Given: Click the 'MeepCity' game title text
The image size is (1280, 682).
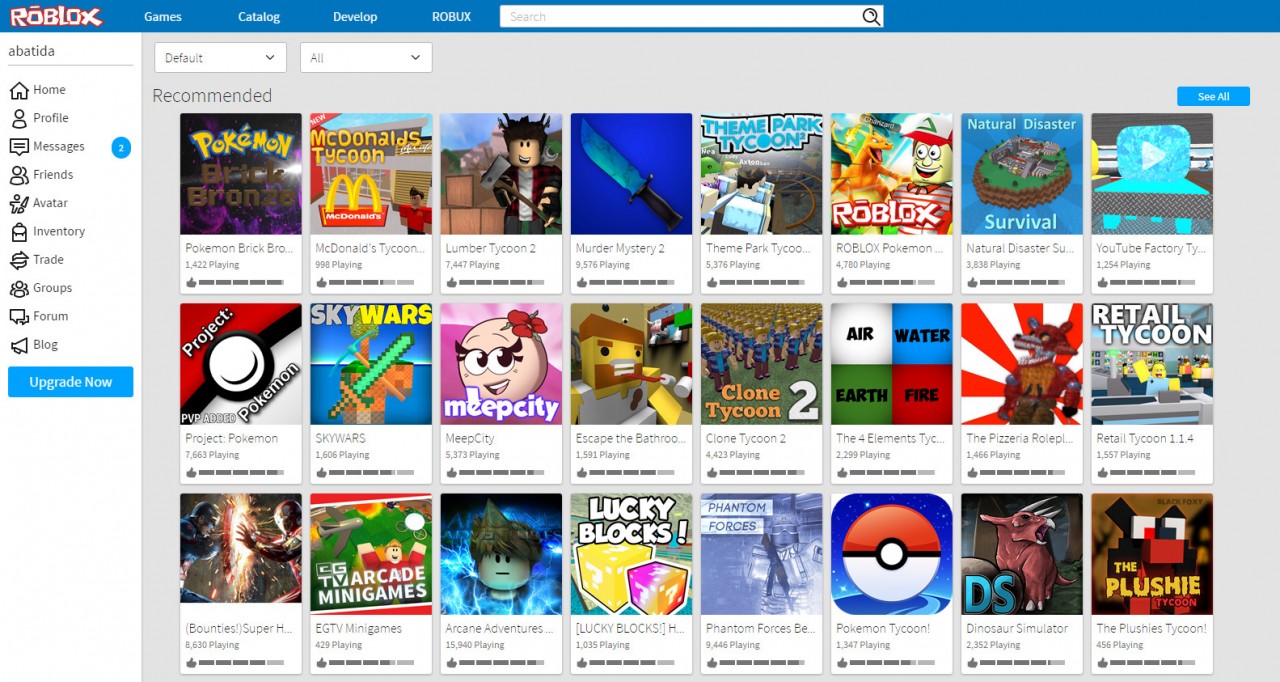Looking at the screenshot, I should click(x=470, y=438).
